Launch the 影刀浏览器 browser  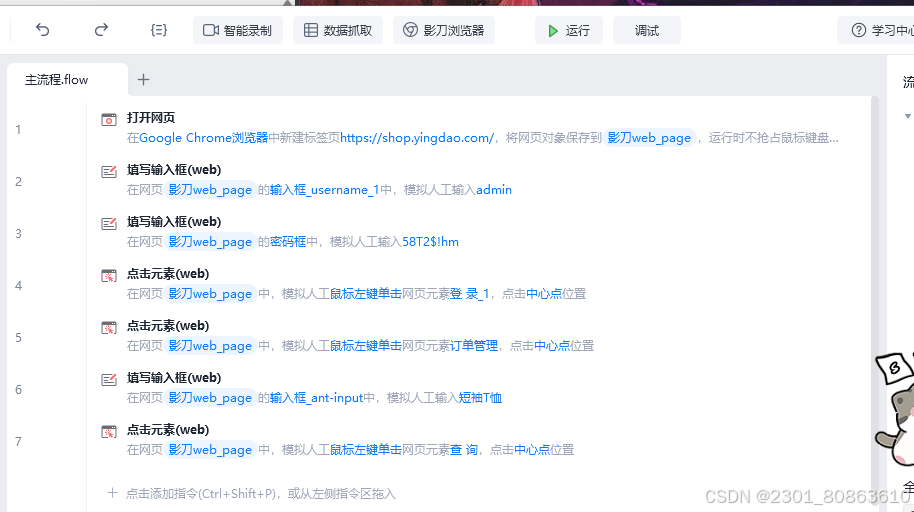[444, 30]
